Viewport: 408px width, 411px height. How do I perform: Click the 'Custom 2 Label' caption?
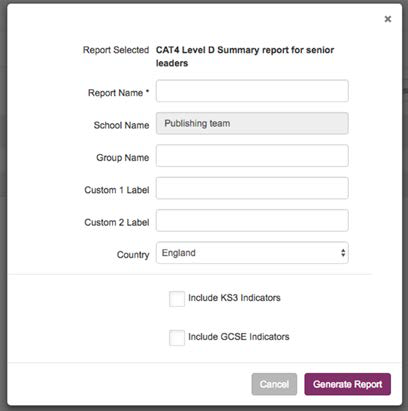pos(117,222)
